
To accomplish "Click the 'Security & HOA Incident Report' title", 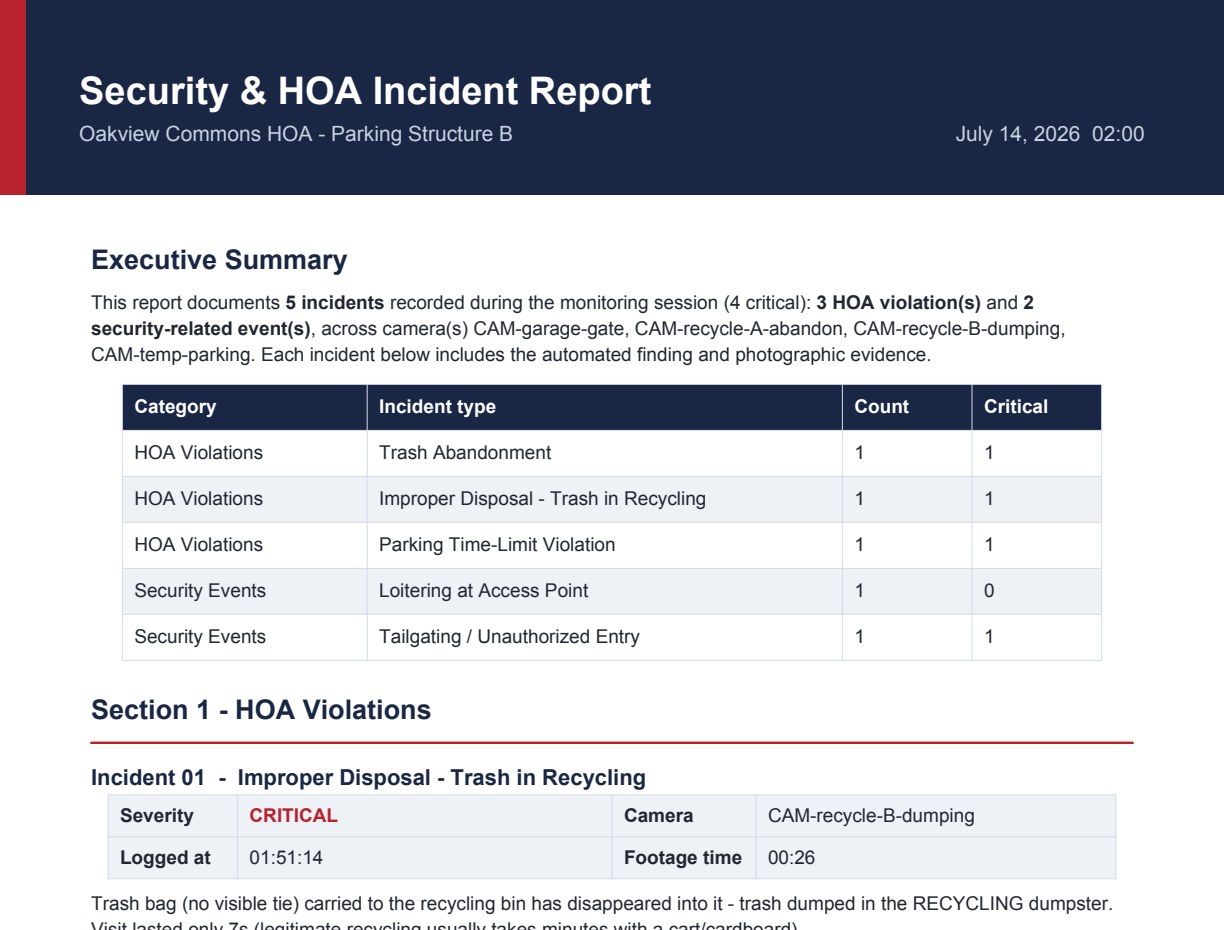I will pos(365,91).
